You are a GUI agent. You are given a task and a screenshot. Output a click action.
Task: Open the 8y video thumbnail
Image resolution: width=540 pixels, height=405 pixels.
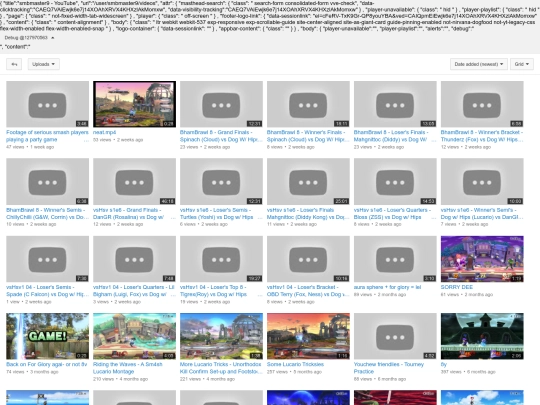482,336
